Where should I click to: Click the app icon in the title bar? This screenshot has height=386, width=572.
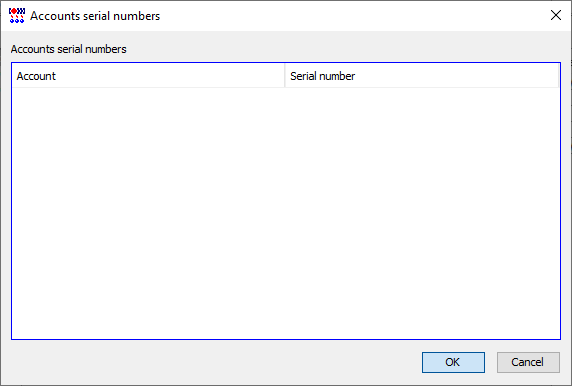(17, 16)
